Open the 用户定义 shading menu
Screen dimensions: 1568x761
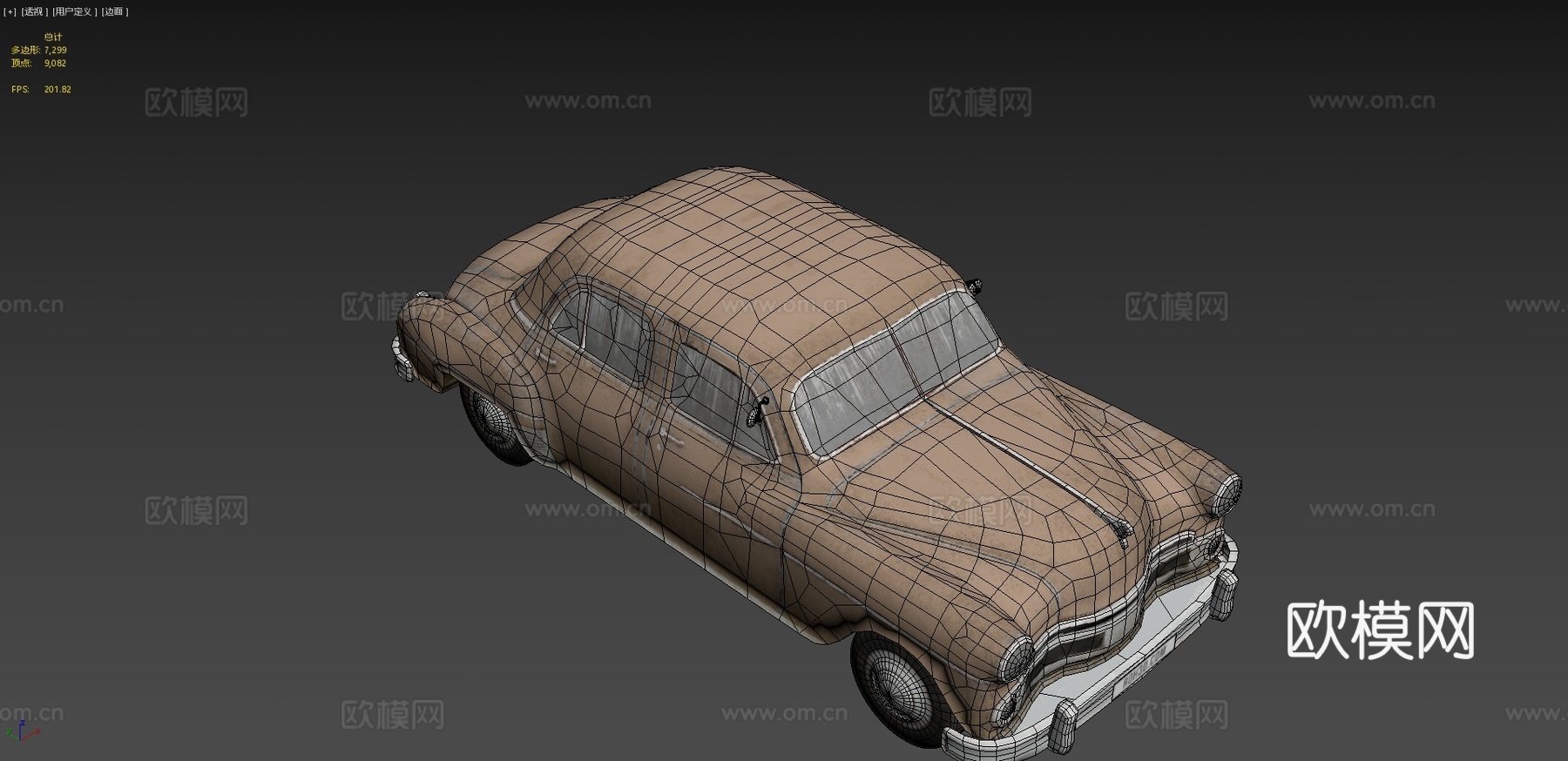pos(74,11)
